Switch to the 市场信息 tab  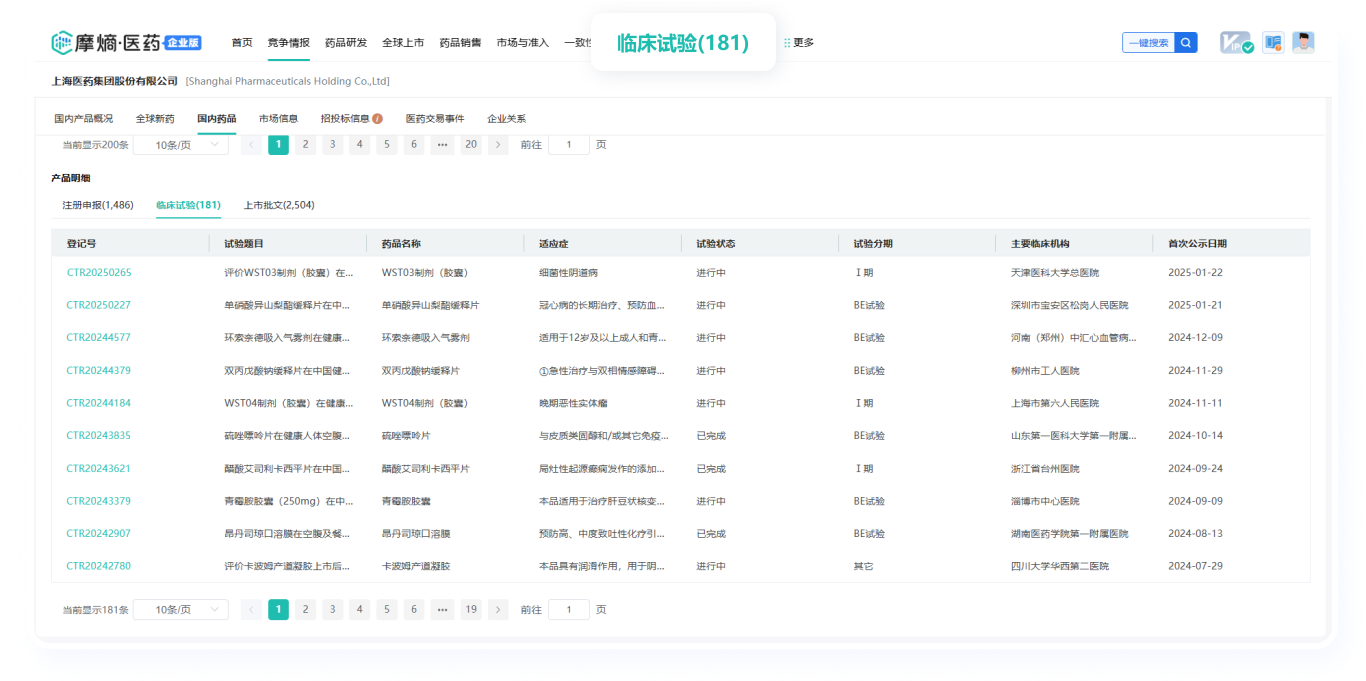point(279,118)
